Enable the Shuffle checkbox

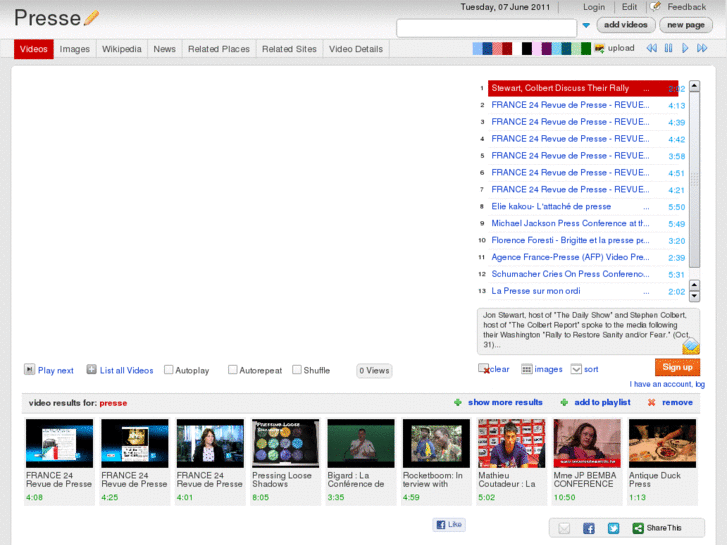tap(297, 370)
